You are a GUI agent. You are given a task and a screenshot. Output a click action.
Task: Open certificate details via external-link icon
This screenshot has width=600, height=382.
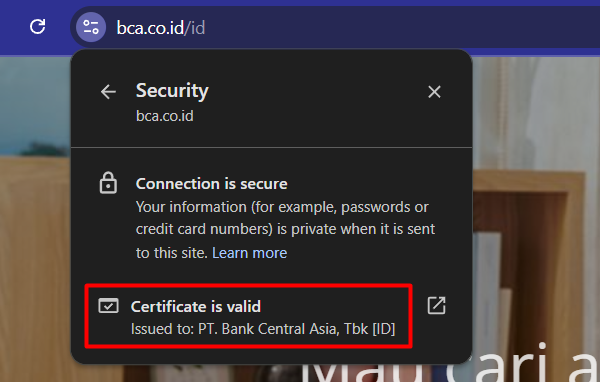coord(436,305)
